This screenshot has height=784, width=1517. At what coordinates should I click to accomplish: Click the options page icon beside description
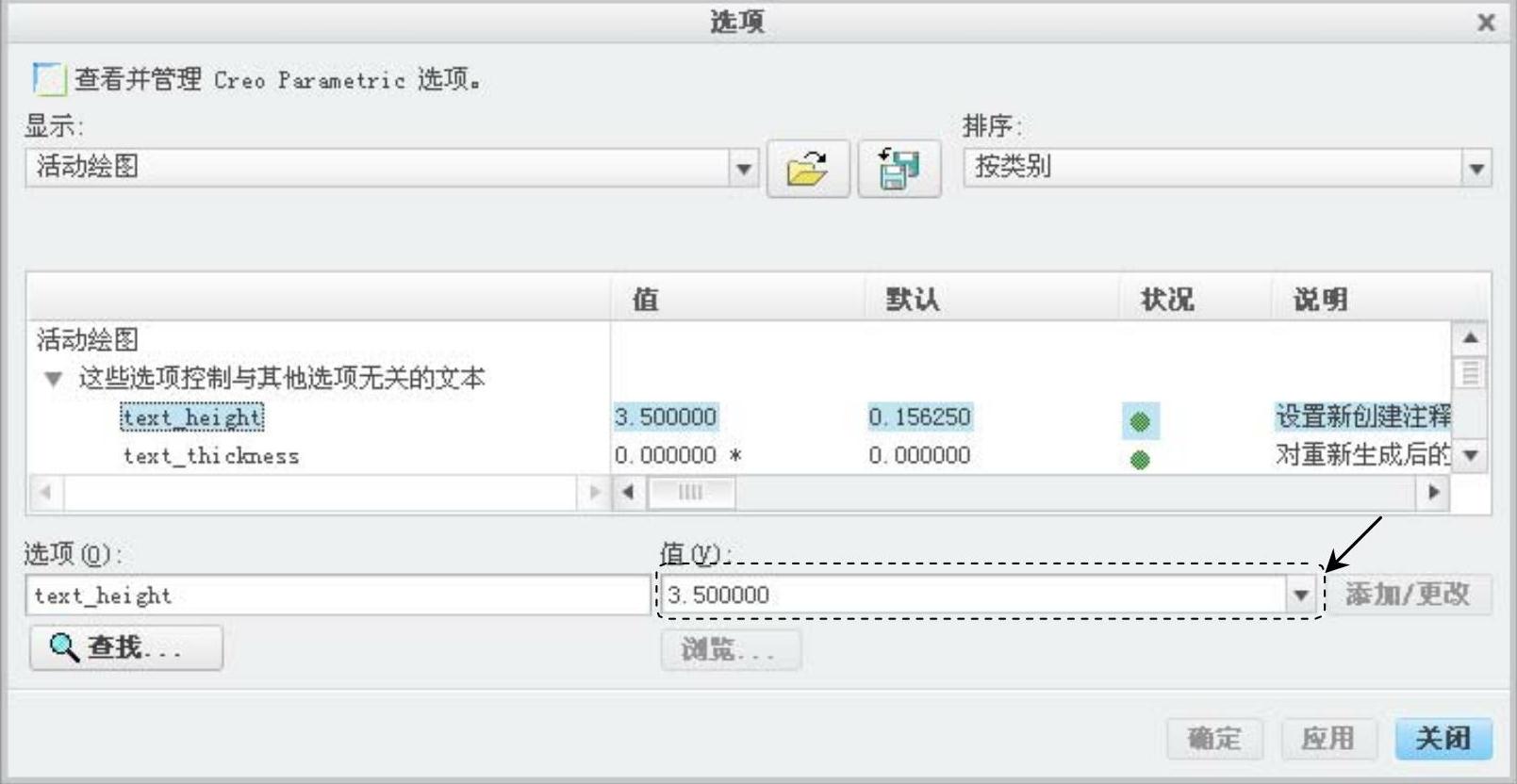click(x=48, y=78)
